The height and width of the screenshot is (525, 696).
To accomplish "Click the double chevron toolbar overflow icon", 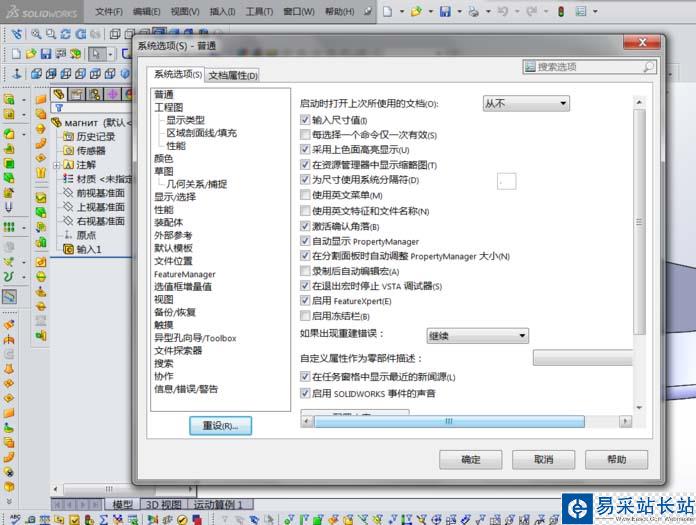I will coord(9,502).
